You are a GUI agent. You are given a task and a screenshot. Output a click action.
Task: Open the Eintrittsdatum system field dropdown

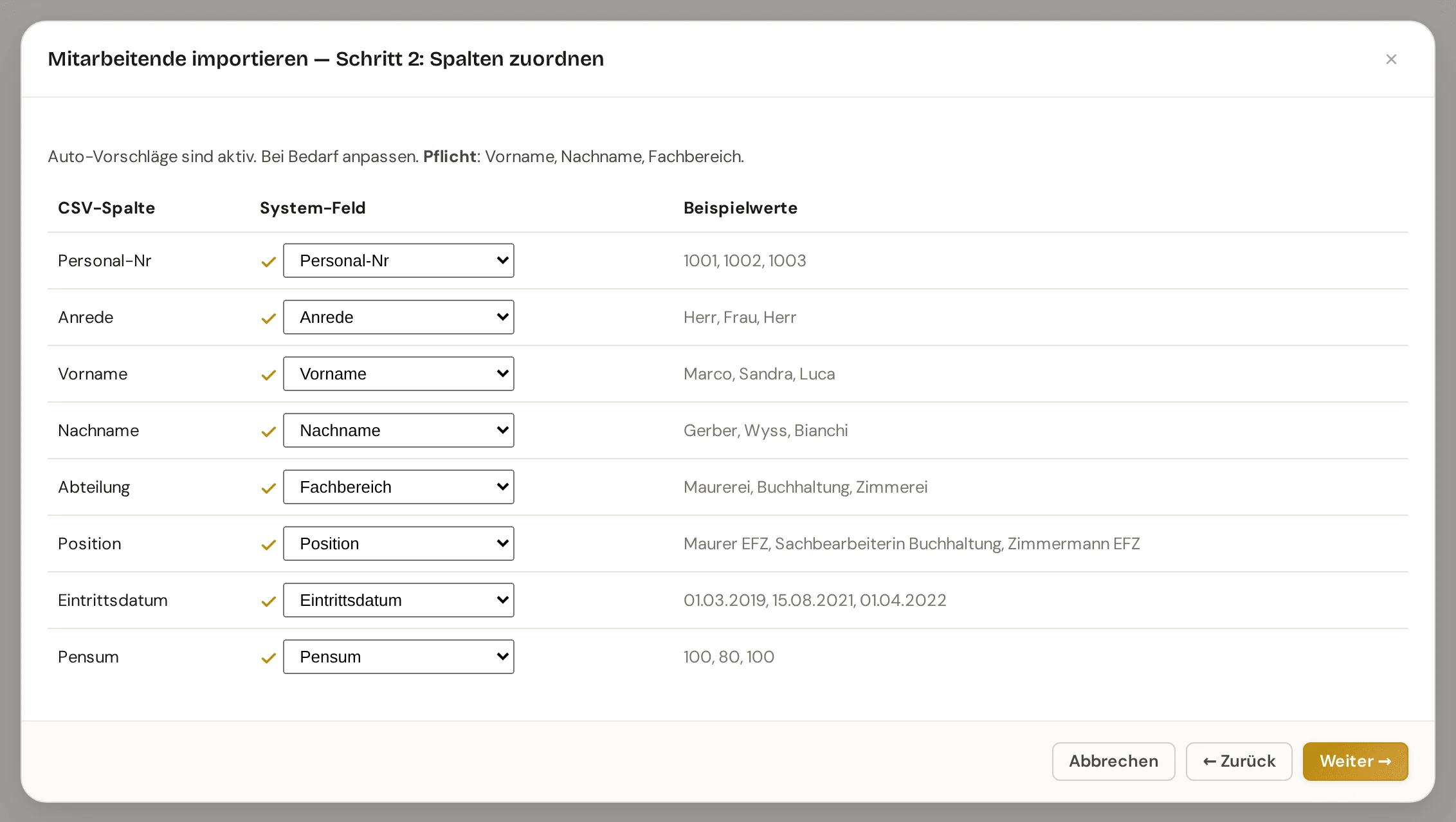[x=399, y=600]
